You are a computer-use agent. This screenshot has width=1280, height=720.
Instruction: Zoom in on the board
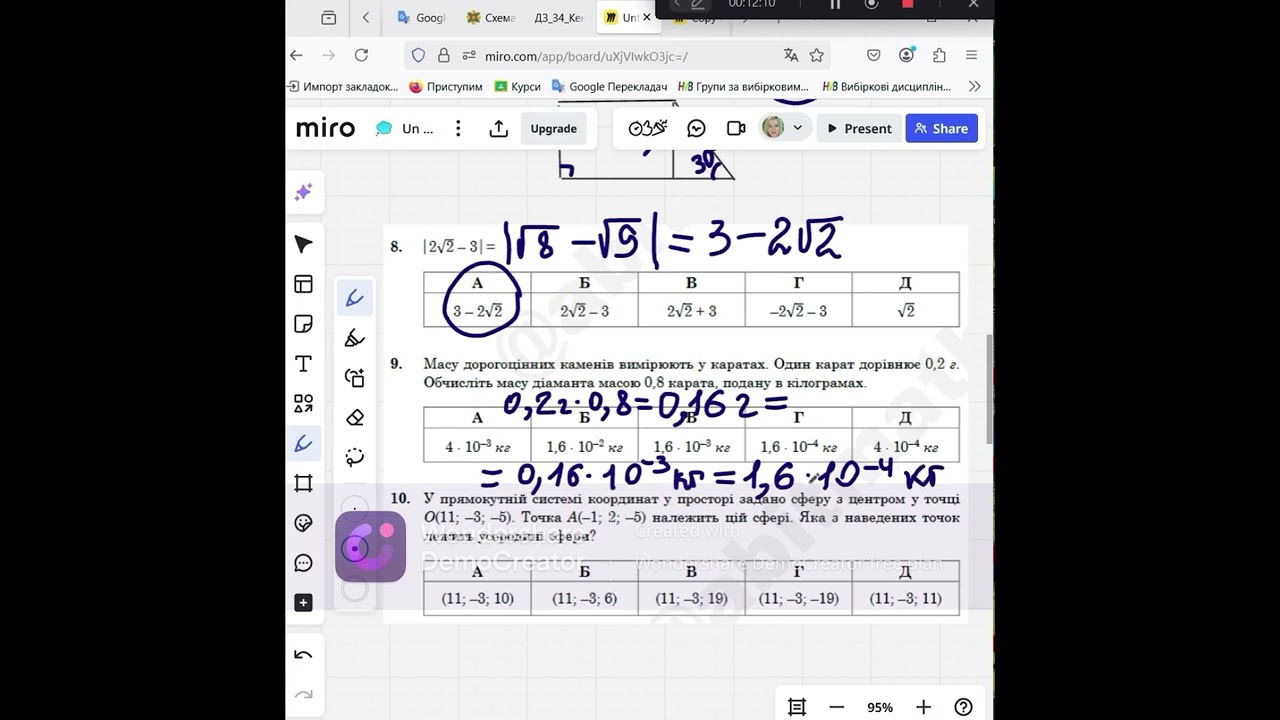[x=923, y=707]
